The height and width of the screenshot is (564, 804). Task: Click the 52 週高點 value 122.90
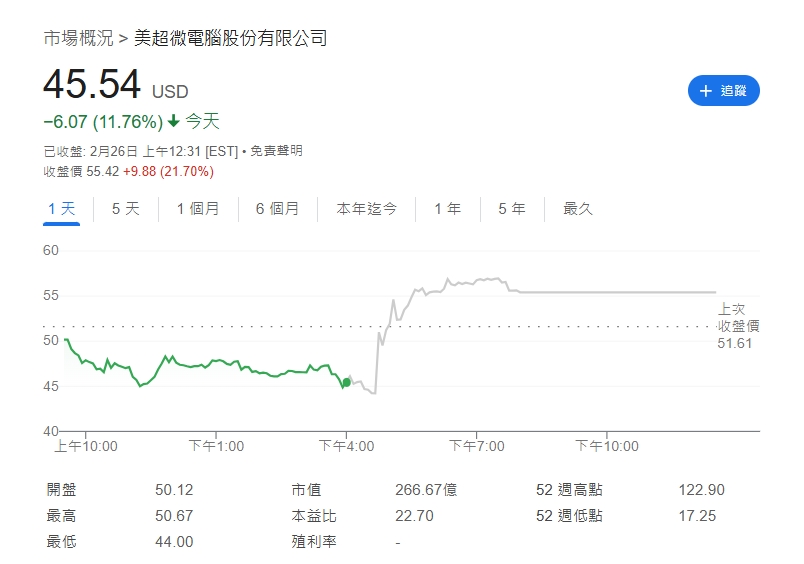click(x=702, y=490)
